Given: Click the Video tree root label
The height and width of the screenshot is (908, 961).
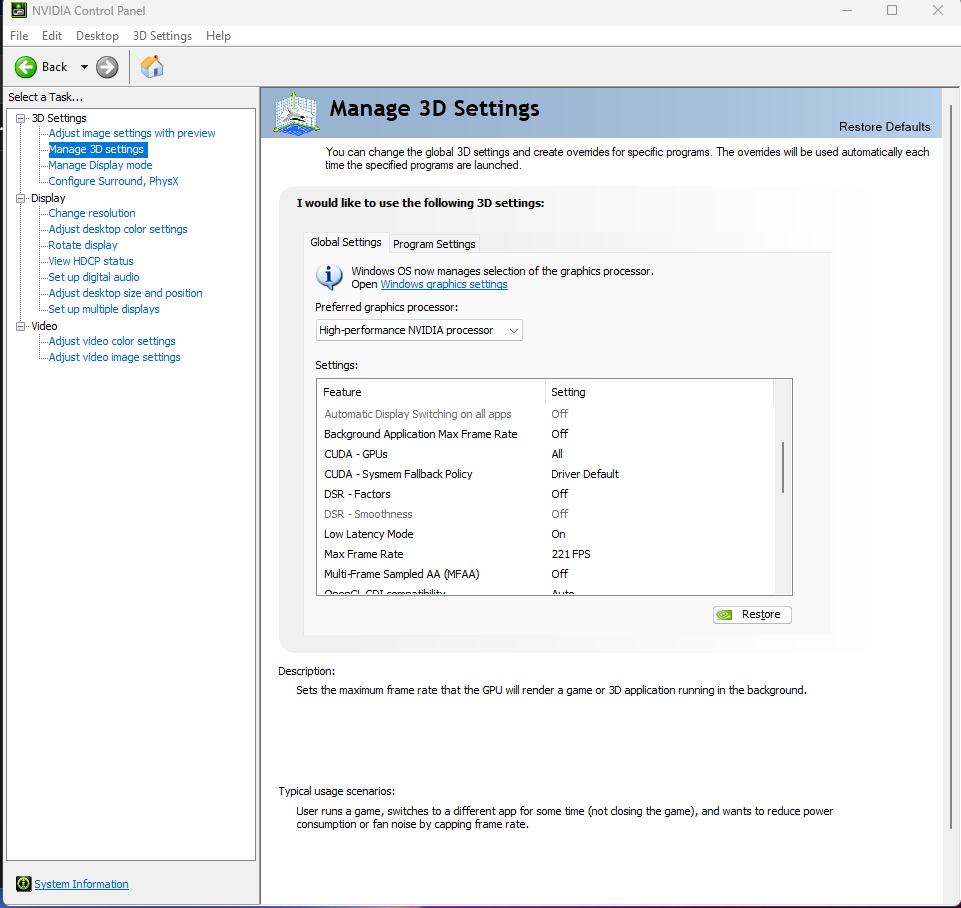Looking at the screenshot, I should click(x=44, y=327).
